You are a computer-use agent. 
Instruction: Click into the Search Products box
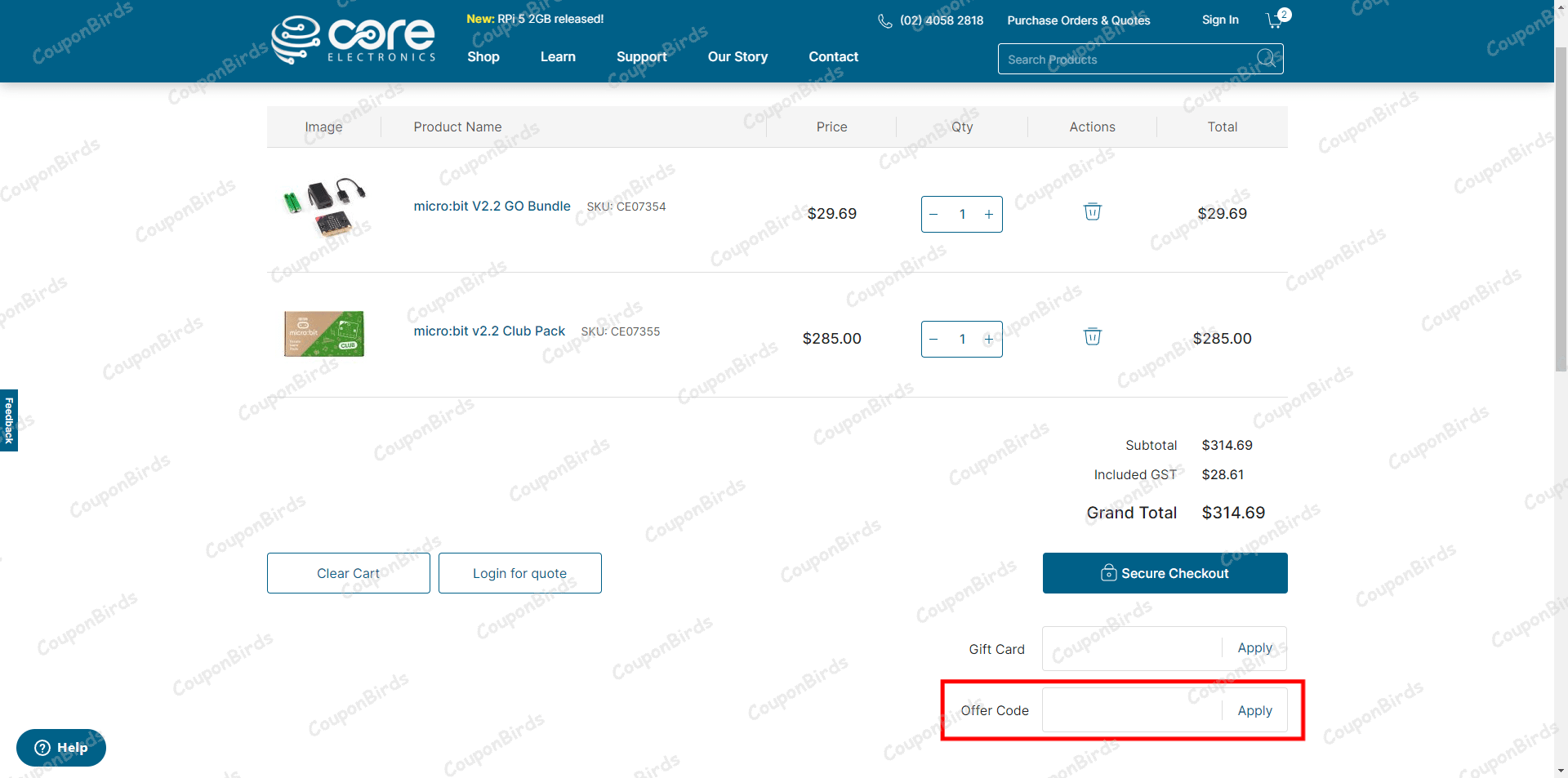pyautogui.click(x=1127, y=60)
